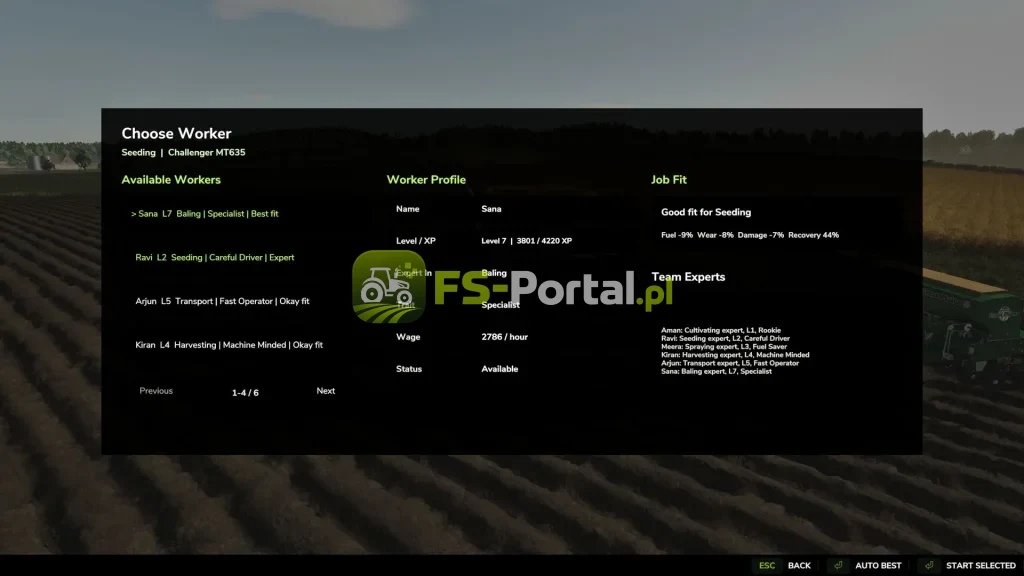Click the Name value Sana
Screen dimensions: 1024x576
pyautogui.click(x=491, y=209)
